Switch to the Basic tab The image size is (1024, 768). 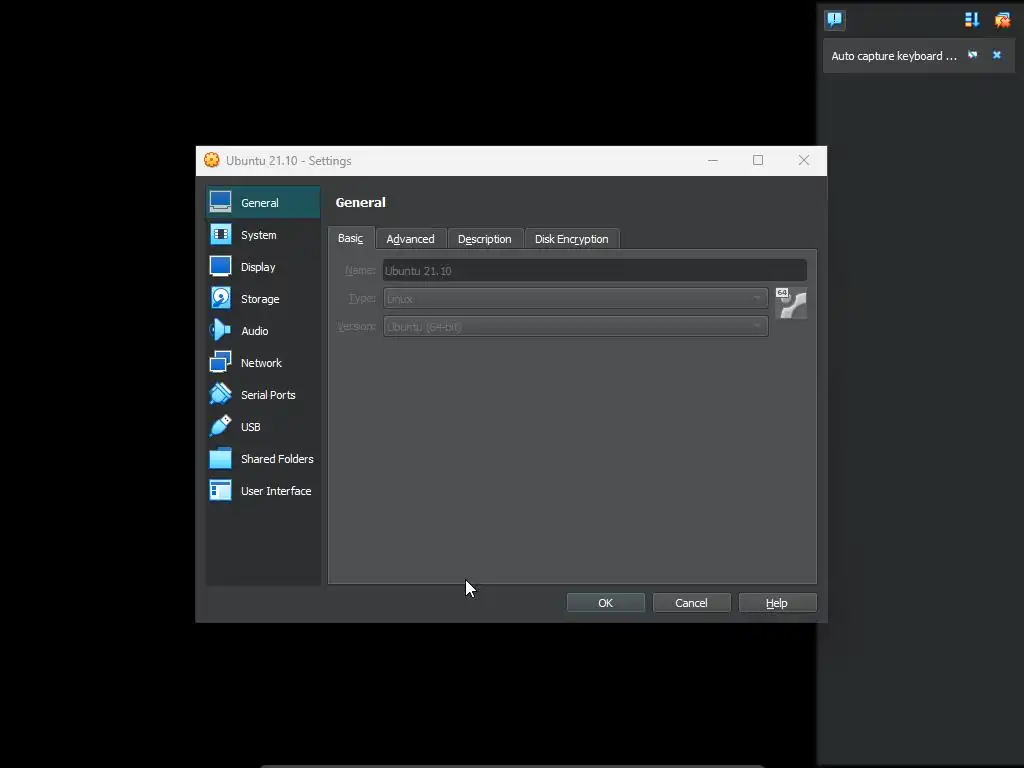click(351, 238)
